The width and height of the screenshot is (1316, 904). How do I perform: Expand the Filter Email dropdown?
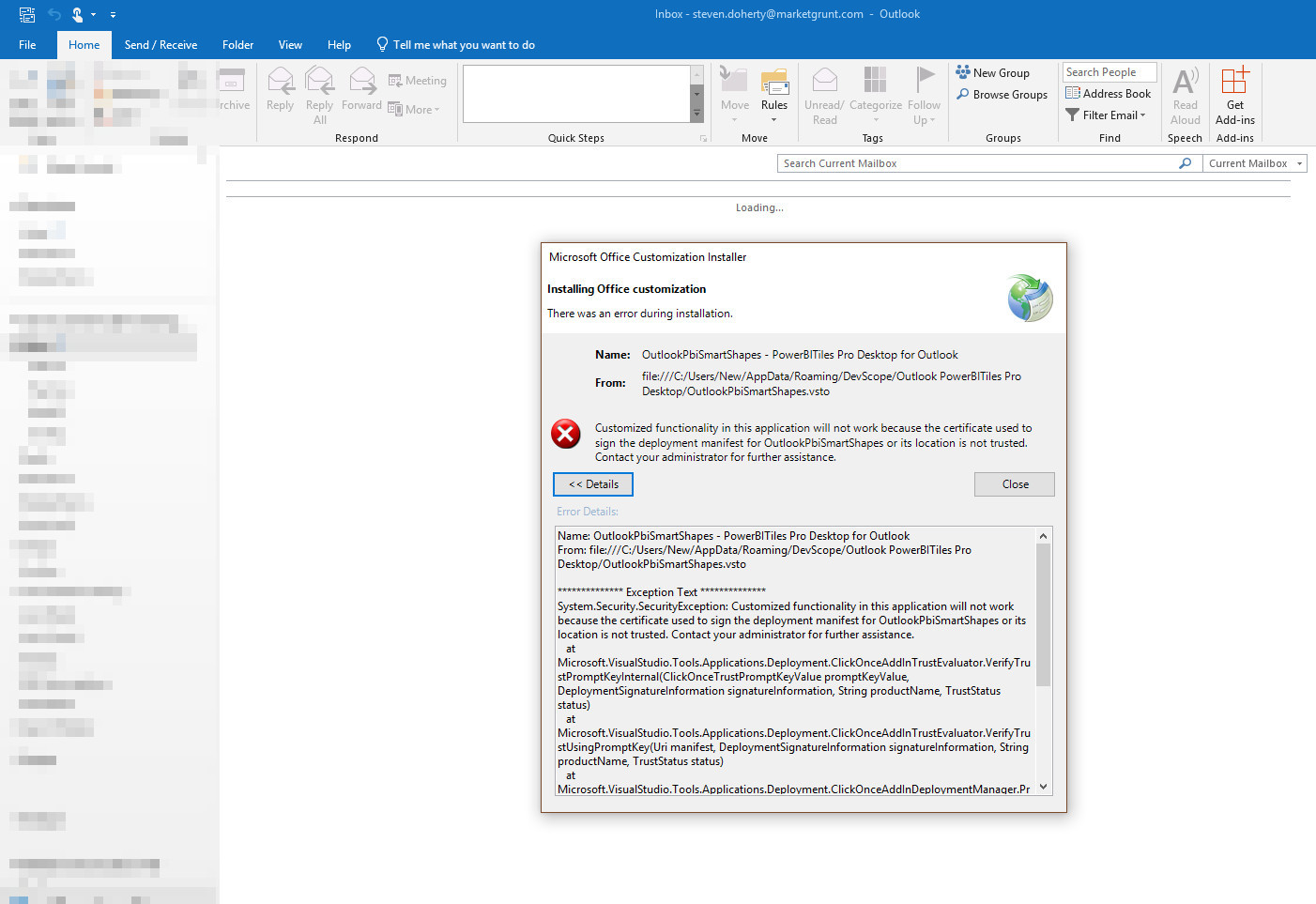1106,115
